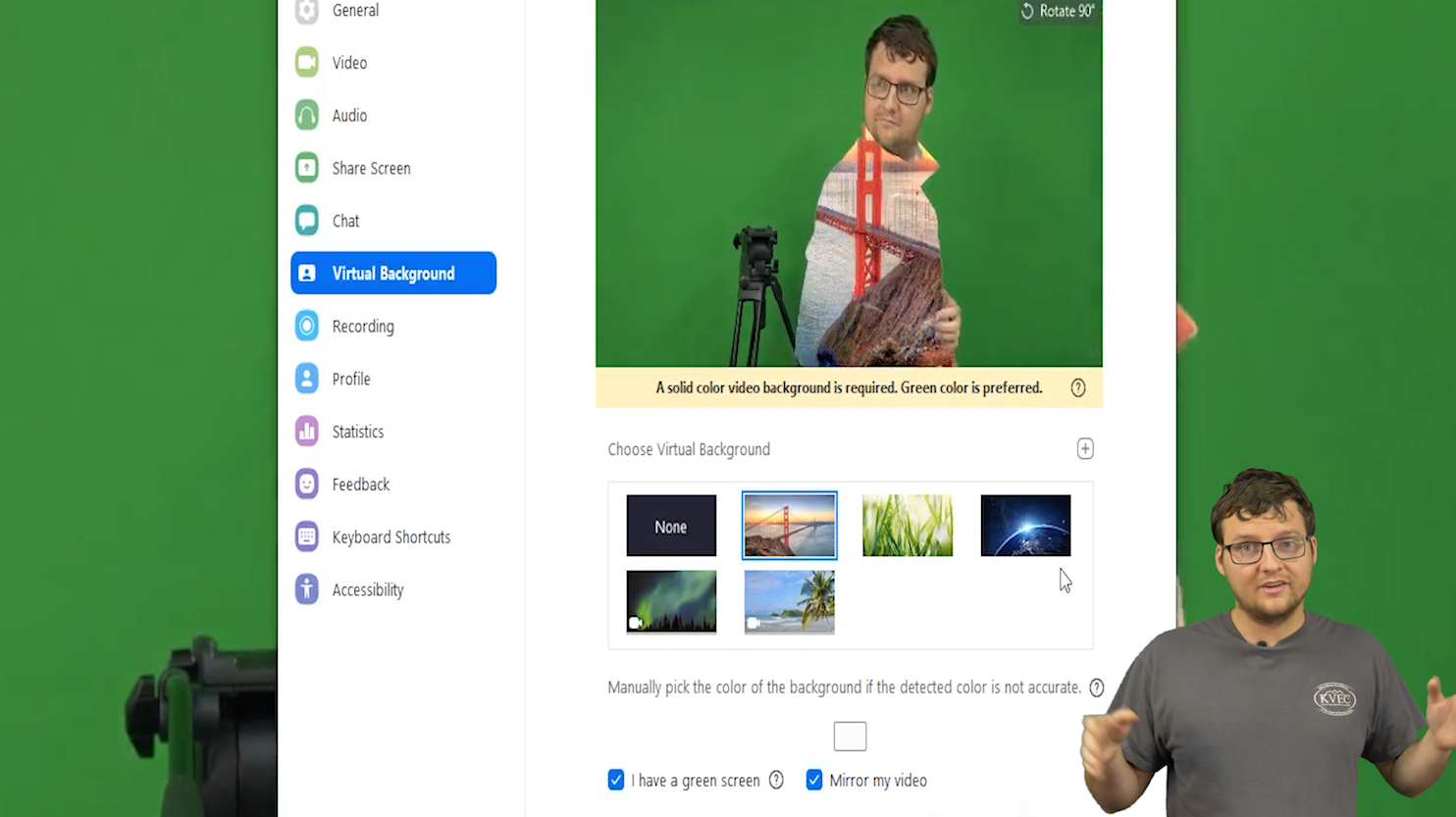Choose the Earth from space background
The image size is (1456, 817).
(x=1025, y=527)
